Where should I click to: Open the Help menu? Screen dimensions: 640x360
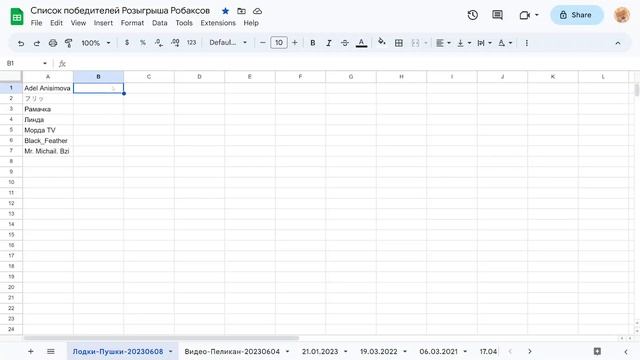251,23
